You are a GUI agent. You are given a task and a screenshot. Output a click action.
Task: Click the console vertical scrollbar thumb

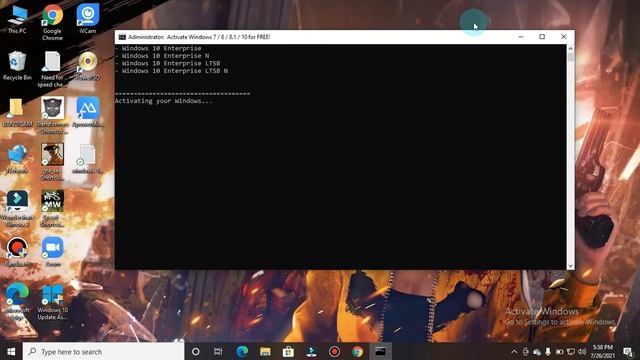570,57
